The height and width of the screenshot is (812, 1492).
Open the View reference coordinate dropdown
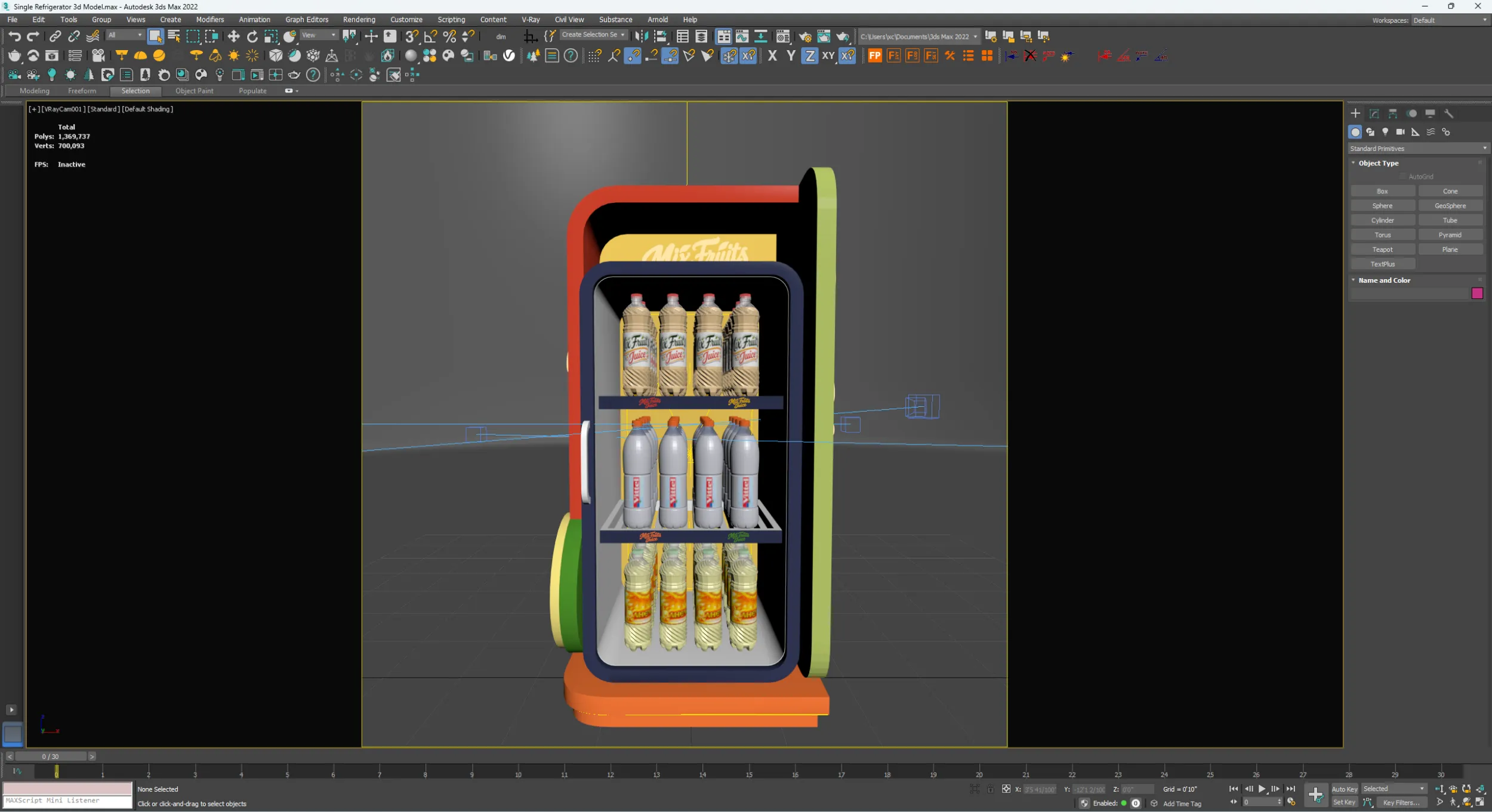click(x=319, y=35)
